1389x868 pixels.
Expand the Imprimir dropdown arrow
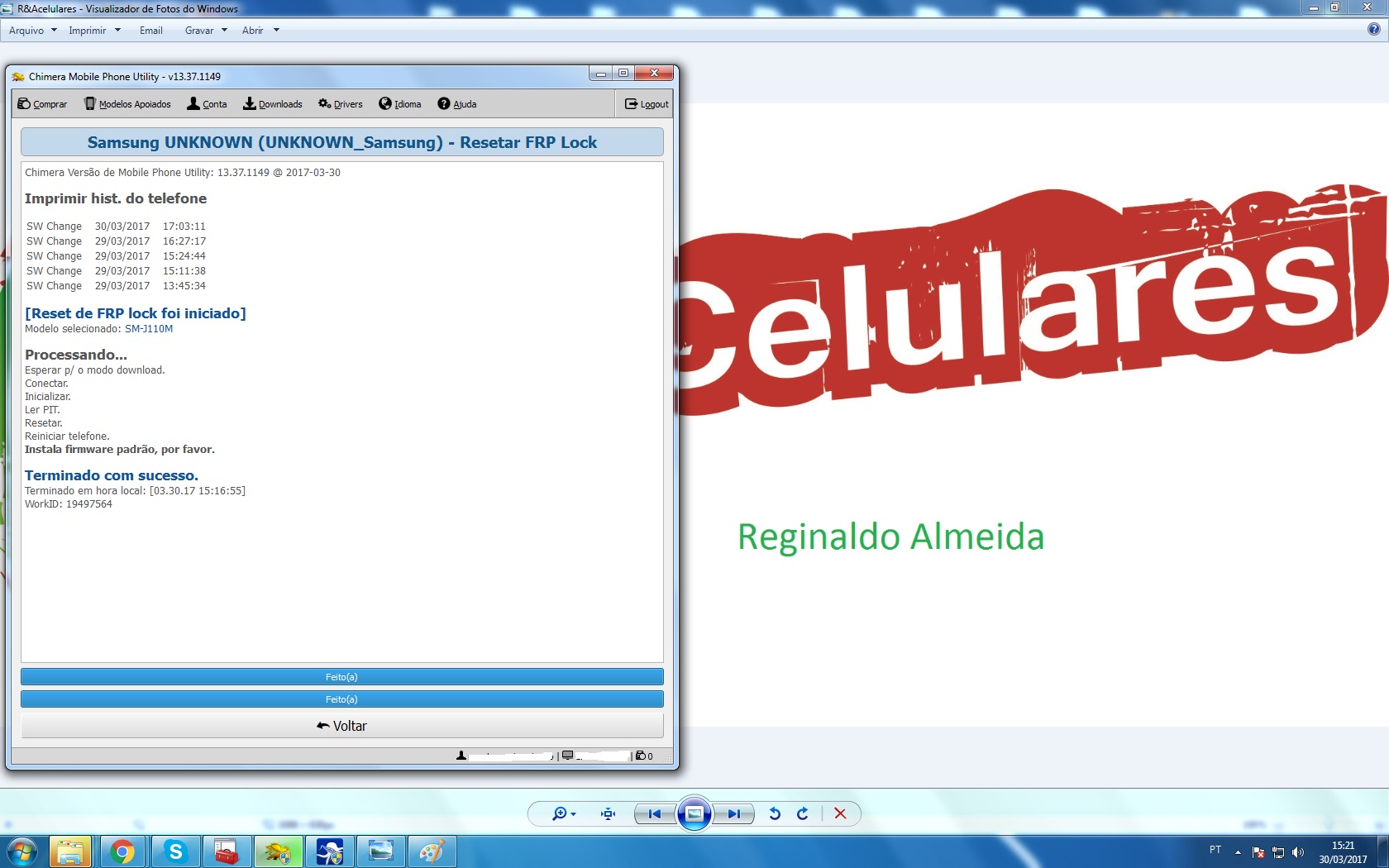pos(117,31)
